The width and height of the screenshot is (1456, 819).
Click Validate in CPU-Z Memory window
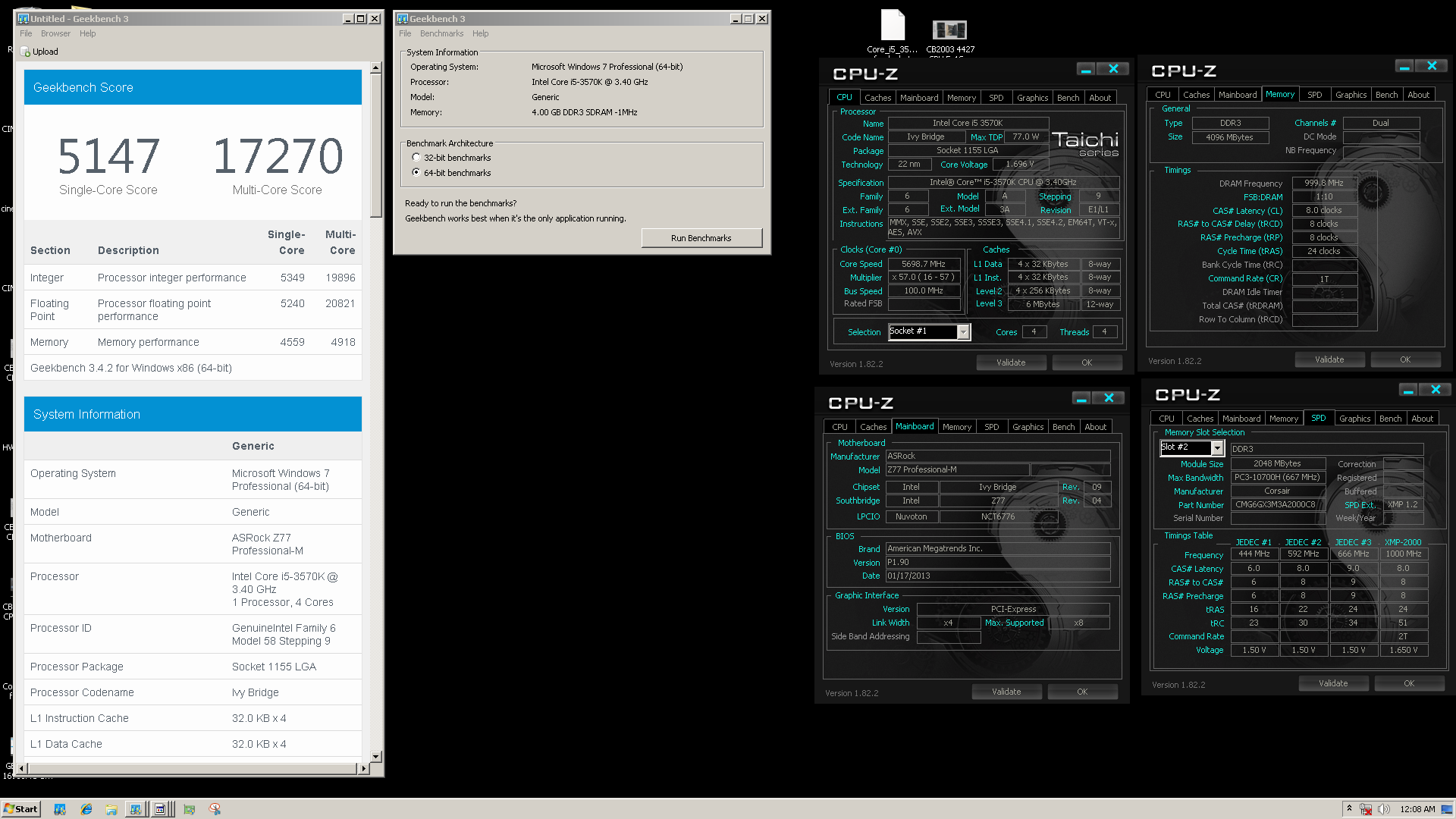(1329, 359)
